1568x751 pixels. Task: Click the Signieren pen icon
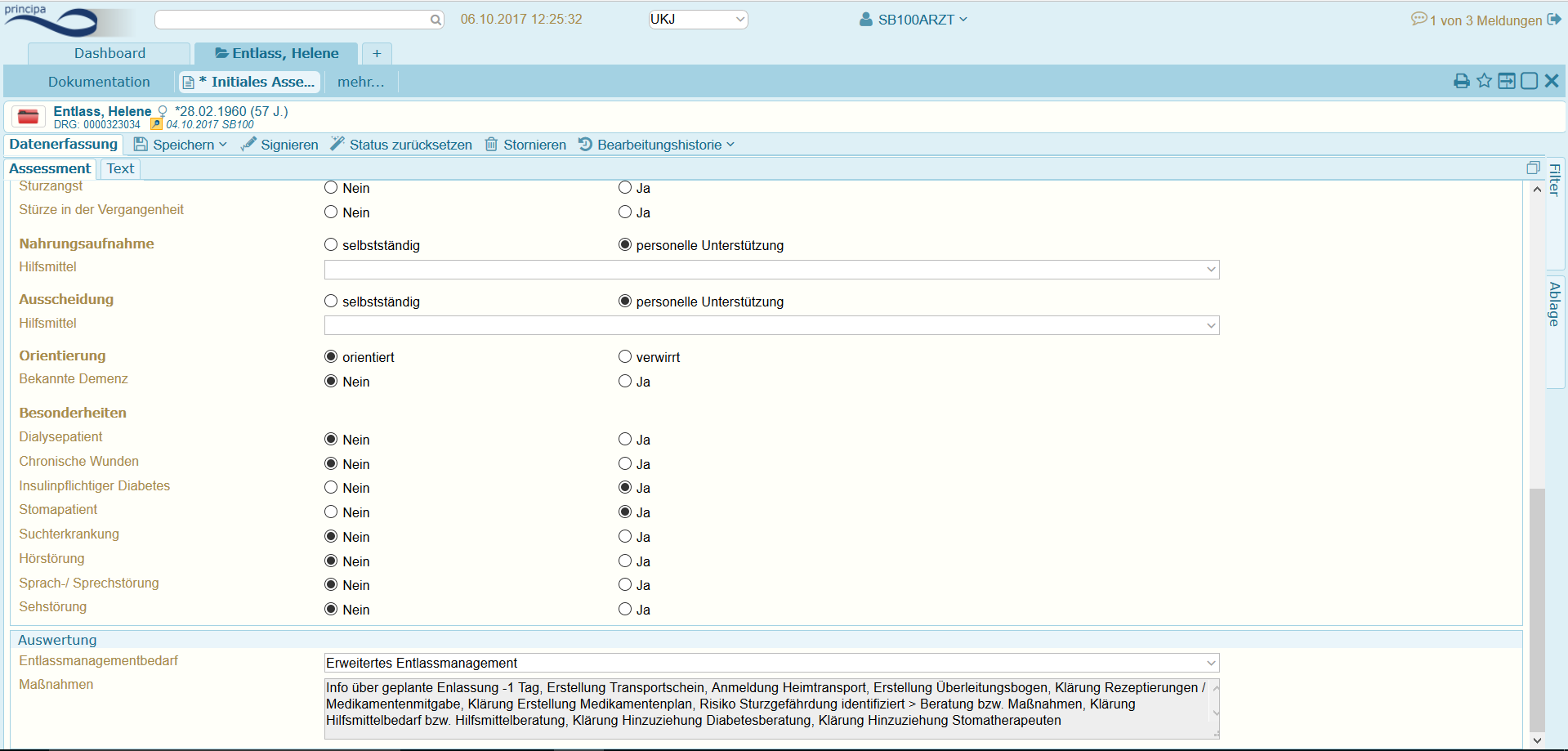248,144
